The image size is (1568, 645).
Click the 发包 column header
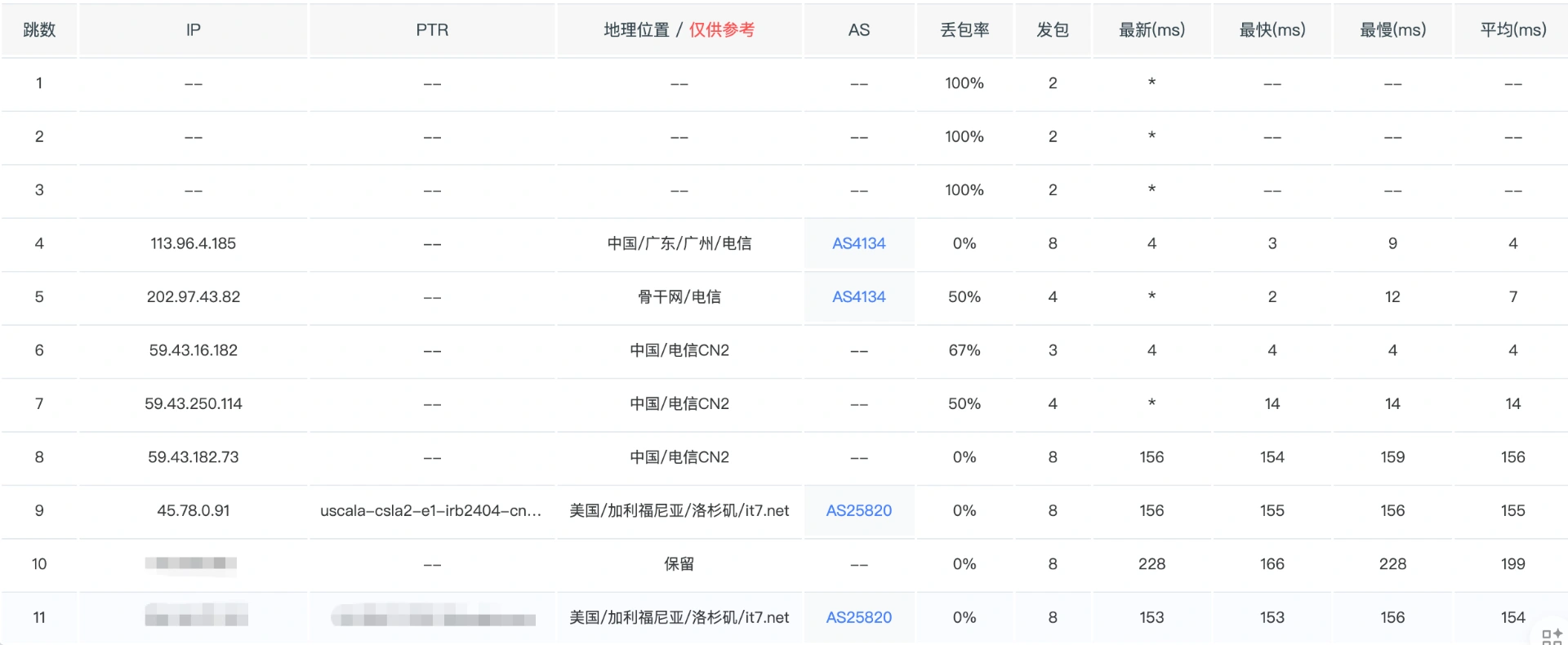1053,30
